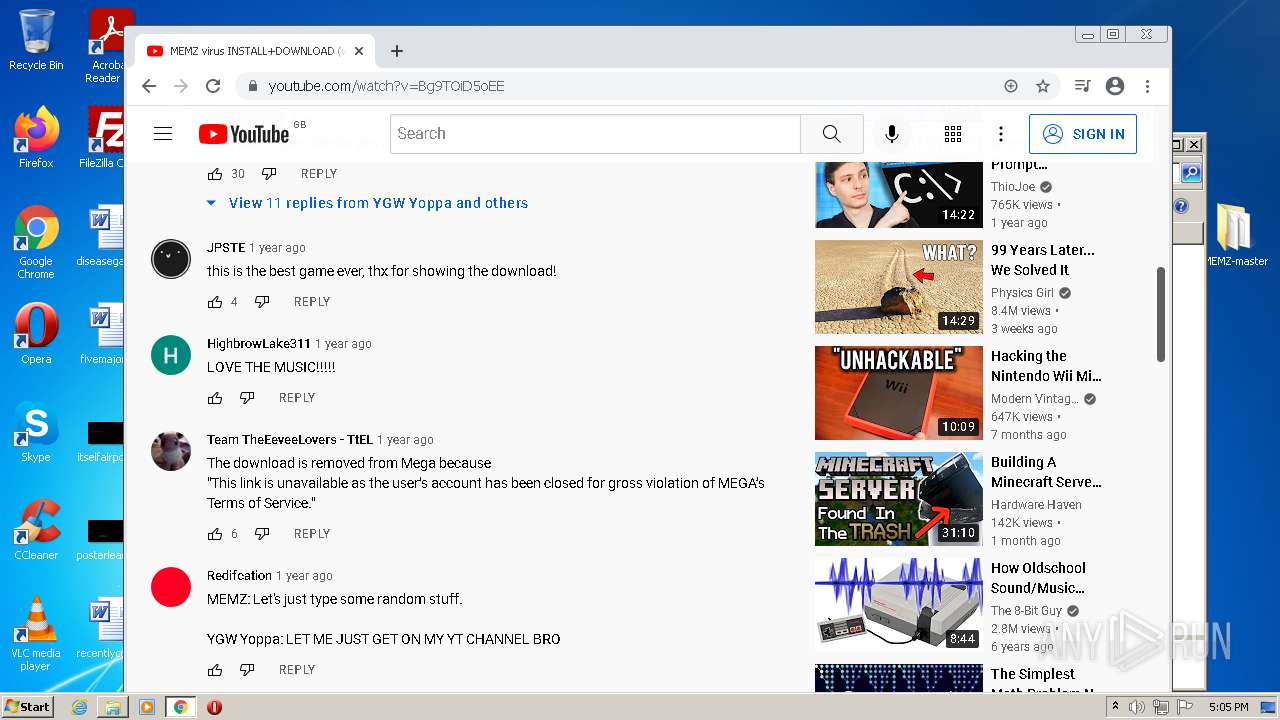
Task: Open Physics Girl channel name
Action: (1022, 293)
